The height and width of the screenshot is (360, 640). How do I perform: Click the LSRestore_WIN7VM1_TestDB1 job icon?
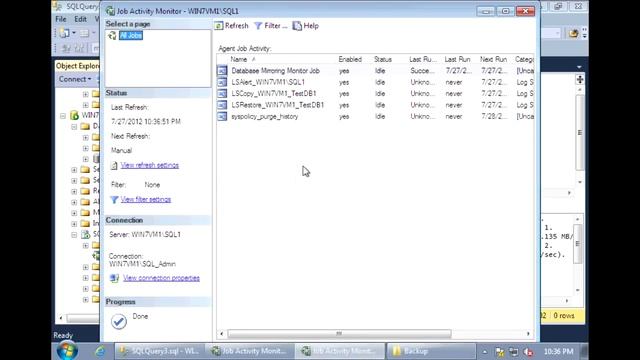222,105
